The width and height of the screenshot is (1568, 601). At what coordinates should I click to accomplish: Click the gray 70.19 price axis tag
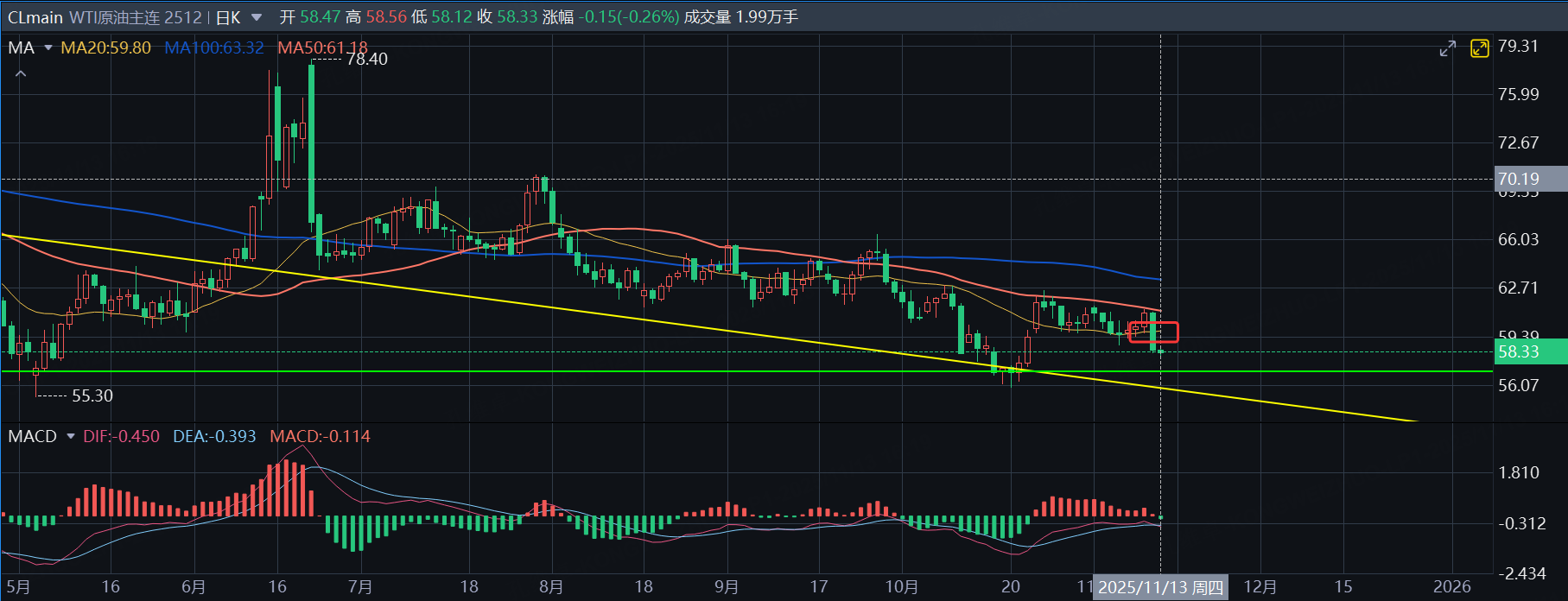[x=1529, y=179]
